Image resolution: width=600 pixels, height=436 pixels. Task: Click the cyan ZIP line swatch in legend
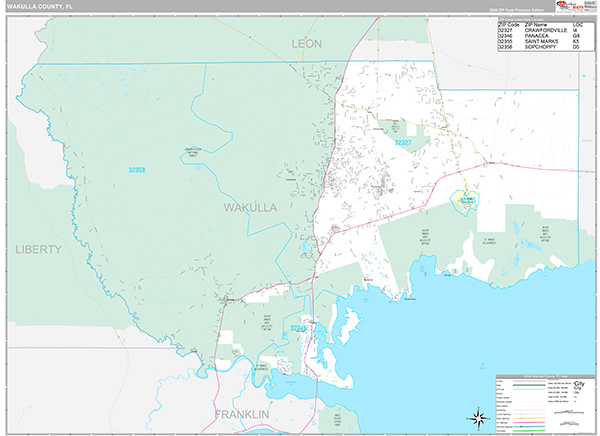(x=529, y=389)
